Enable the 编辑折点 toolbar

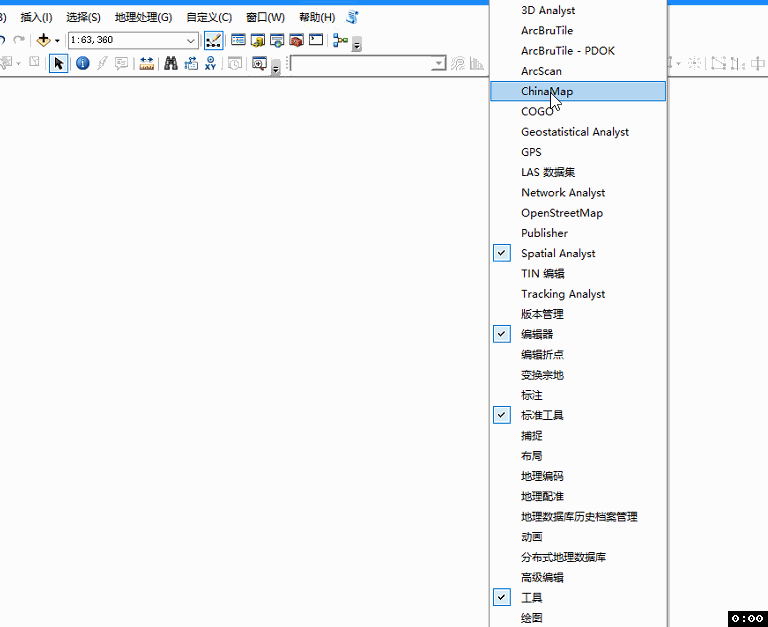578,355
